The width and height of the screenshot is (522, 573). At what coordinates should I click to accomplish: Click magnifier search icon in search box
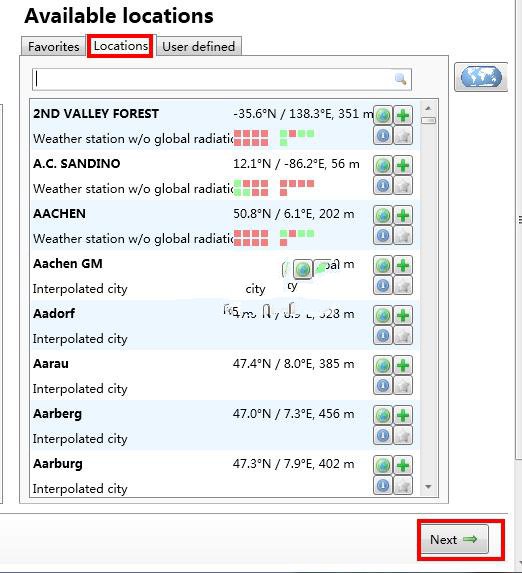click(x=400, y=79)
